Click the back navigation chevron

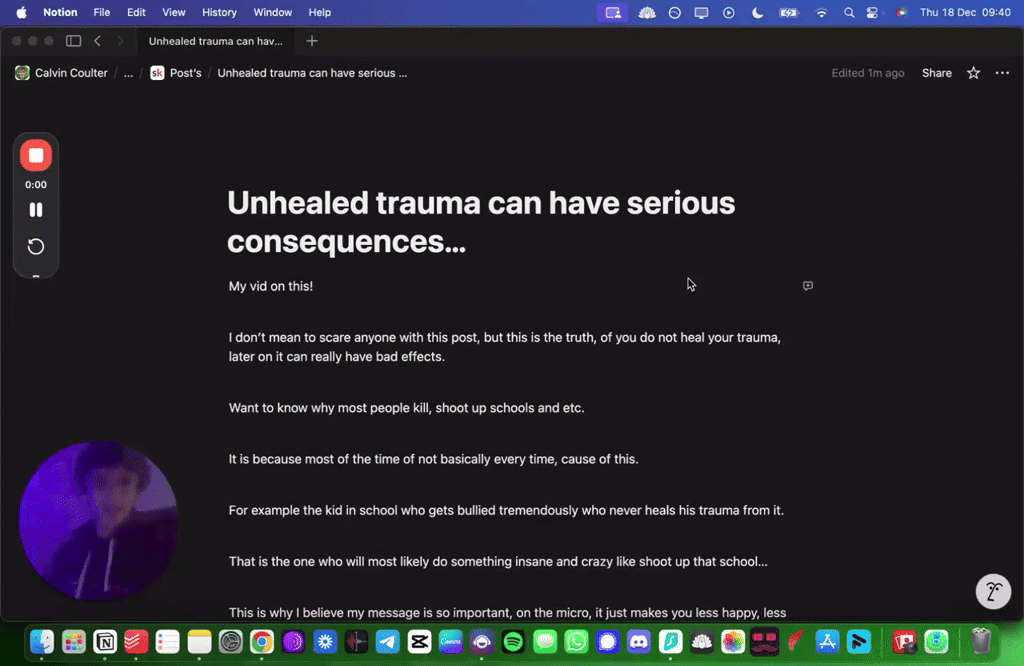(x=97, y=41)
